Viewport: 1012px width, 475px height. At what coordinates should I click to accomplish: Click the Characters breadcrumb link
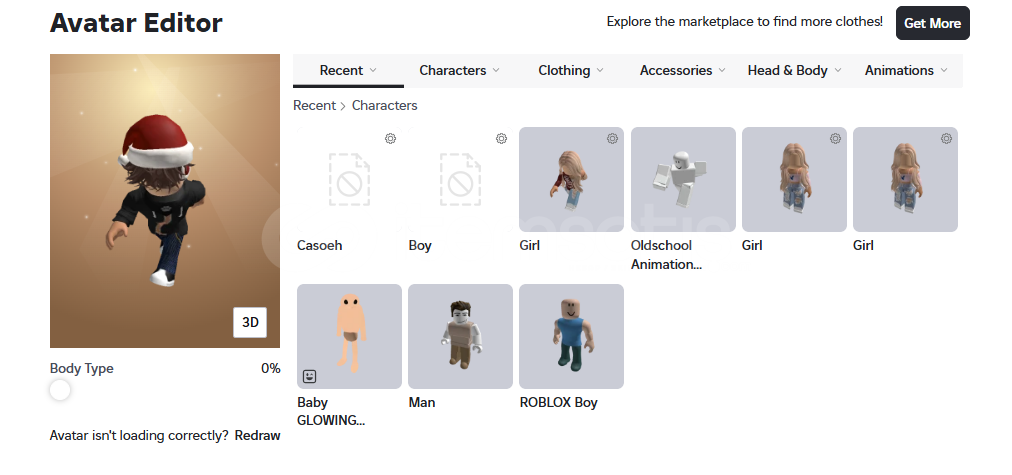pyautogui.click(x=385, y=105)
